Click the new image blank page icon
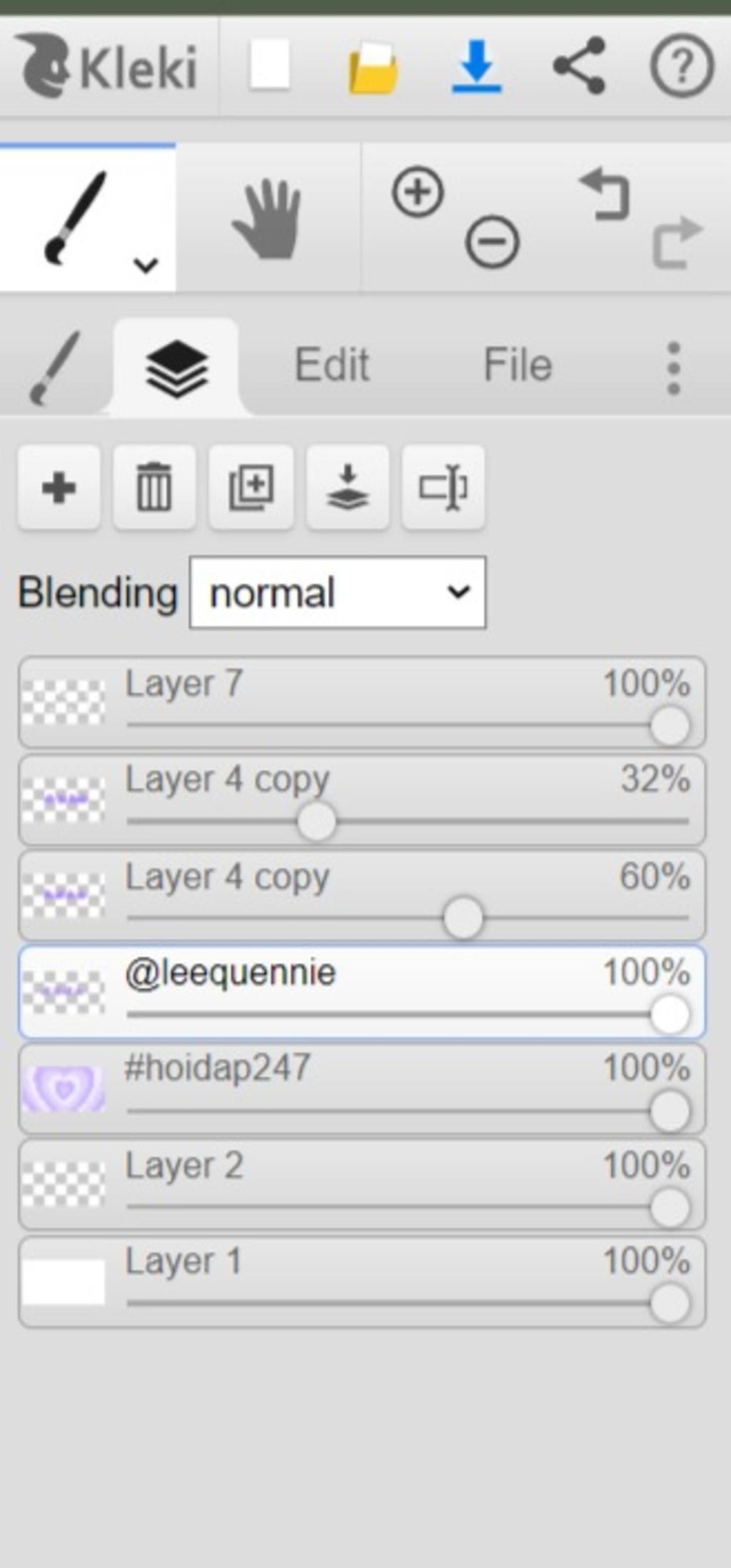The image size is (731, 1568). tap(269, 66)
